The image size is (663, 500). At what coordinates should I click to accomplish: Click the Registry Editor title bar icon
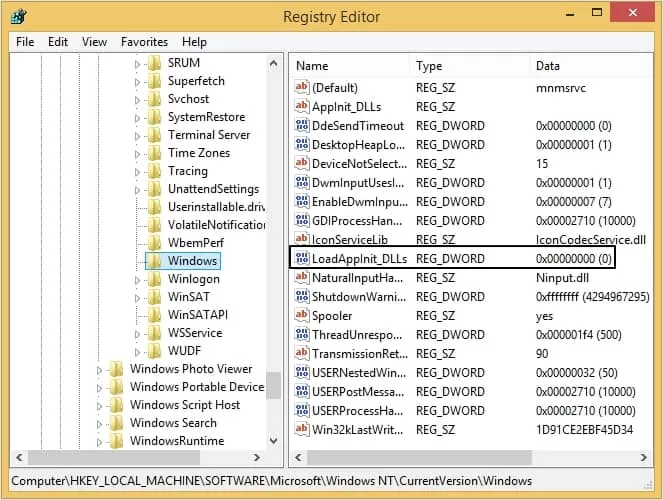point(18,16)
